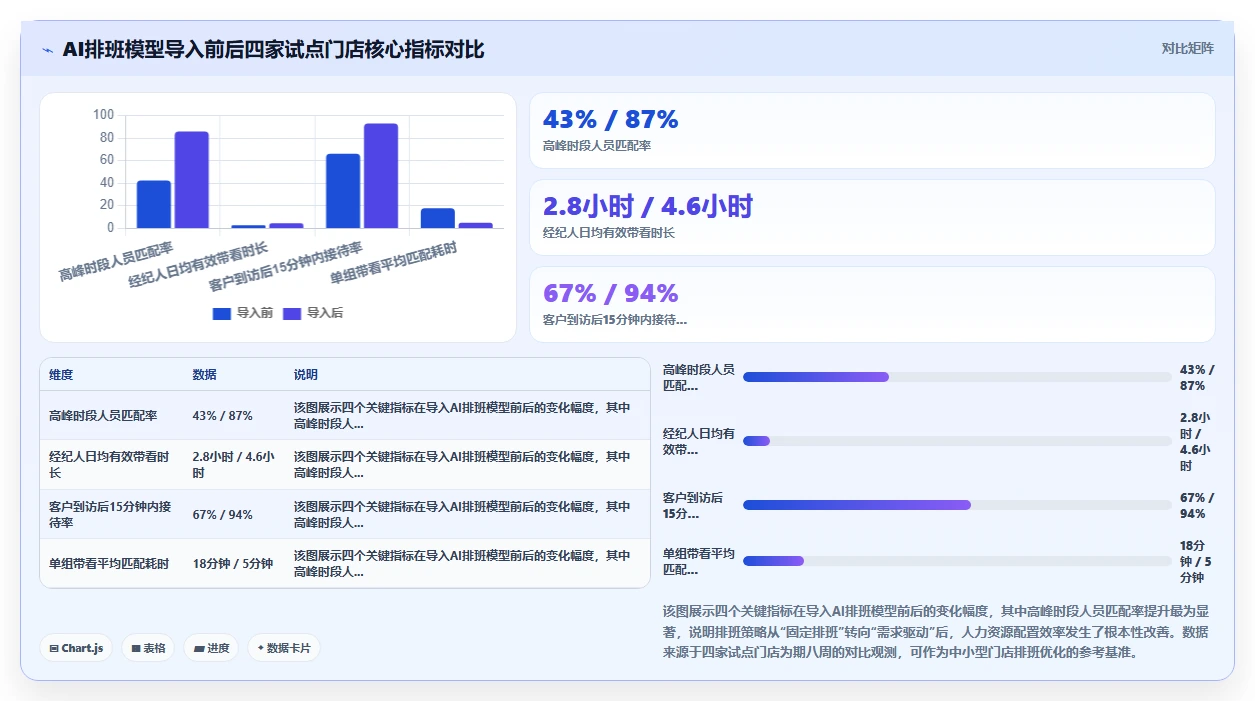Screen dimensions: 1255x701
Task: Click the x-axis label 经纪人日均有效带看时长 in chart
Action: coord(198,265)
